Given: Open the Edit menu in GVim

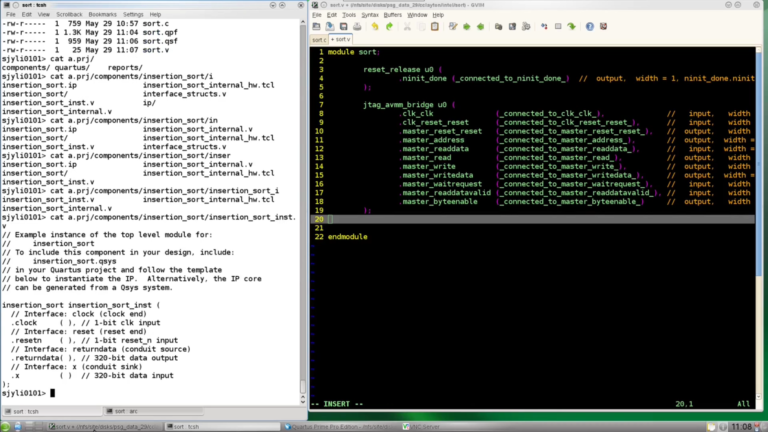Looking at the screenshot, I should [332, 15].
